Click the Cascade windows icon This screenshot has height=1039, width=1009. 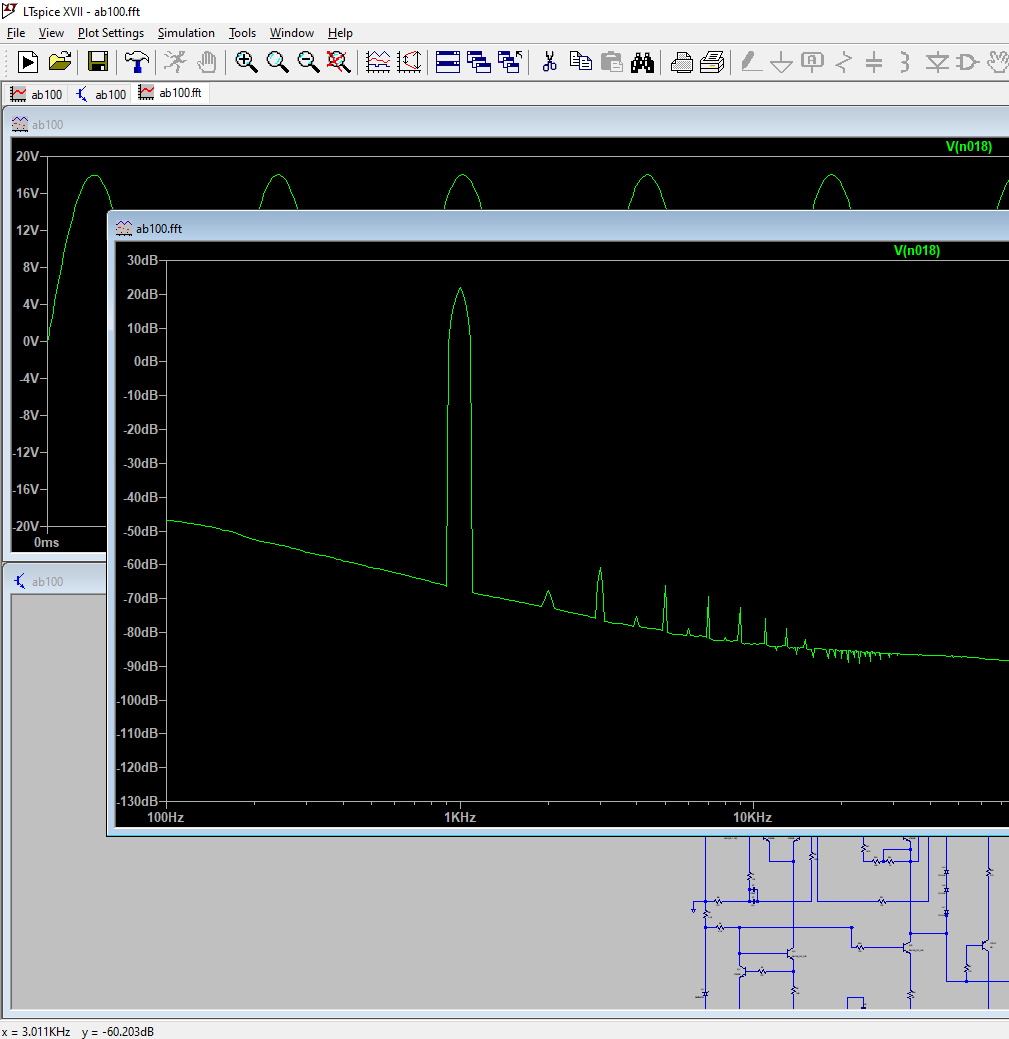pos(478,62)
